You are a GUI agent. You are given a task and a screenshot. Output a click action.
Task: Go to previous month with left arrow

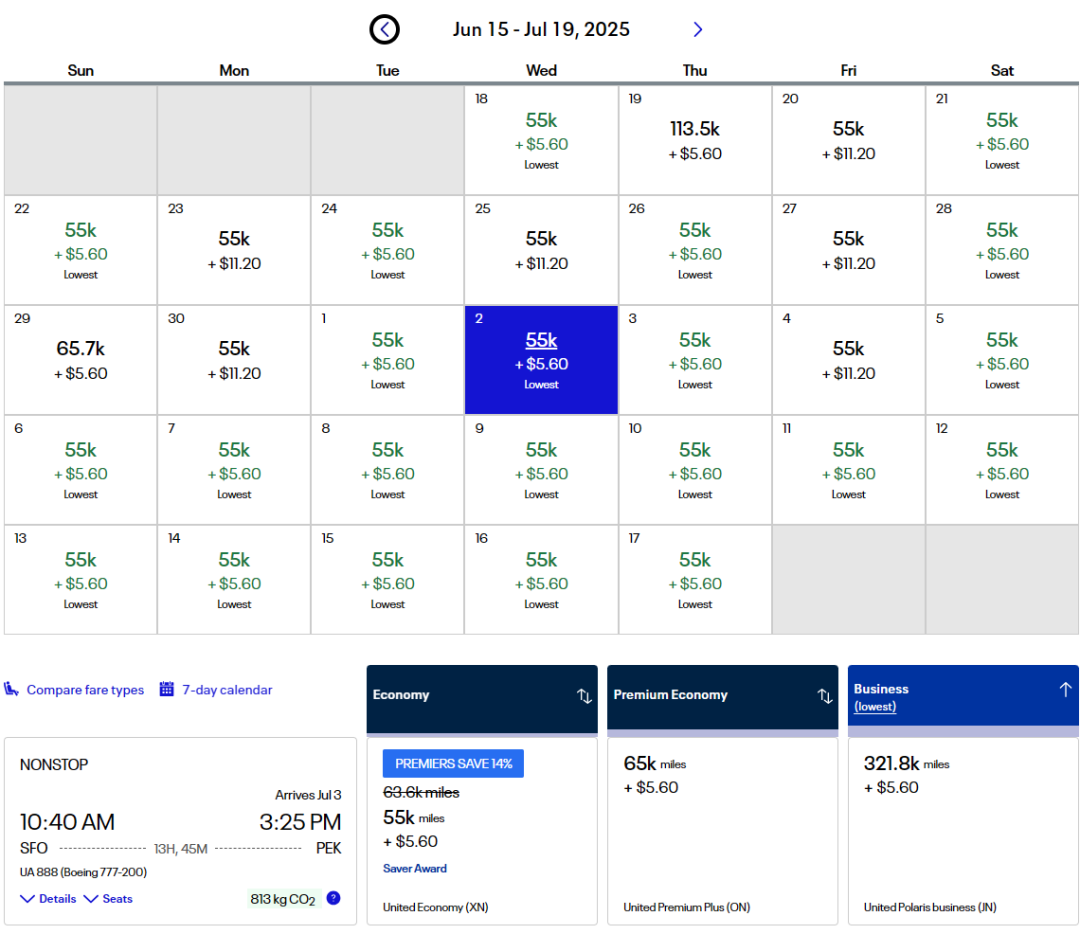point(384,30)
